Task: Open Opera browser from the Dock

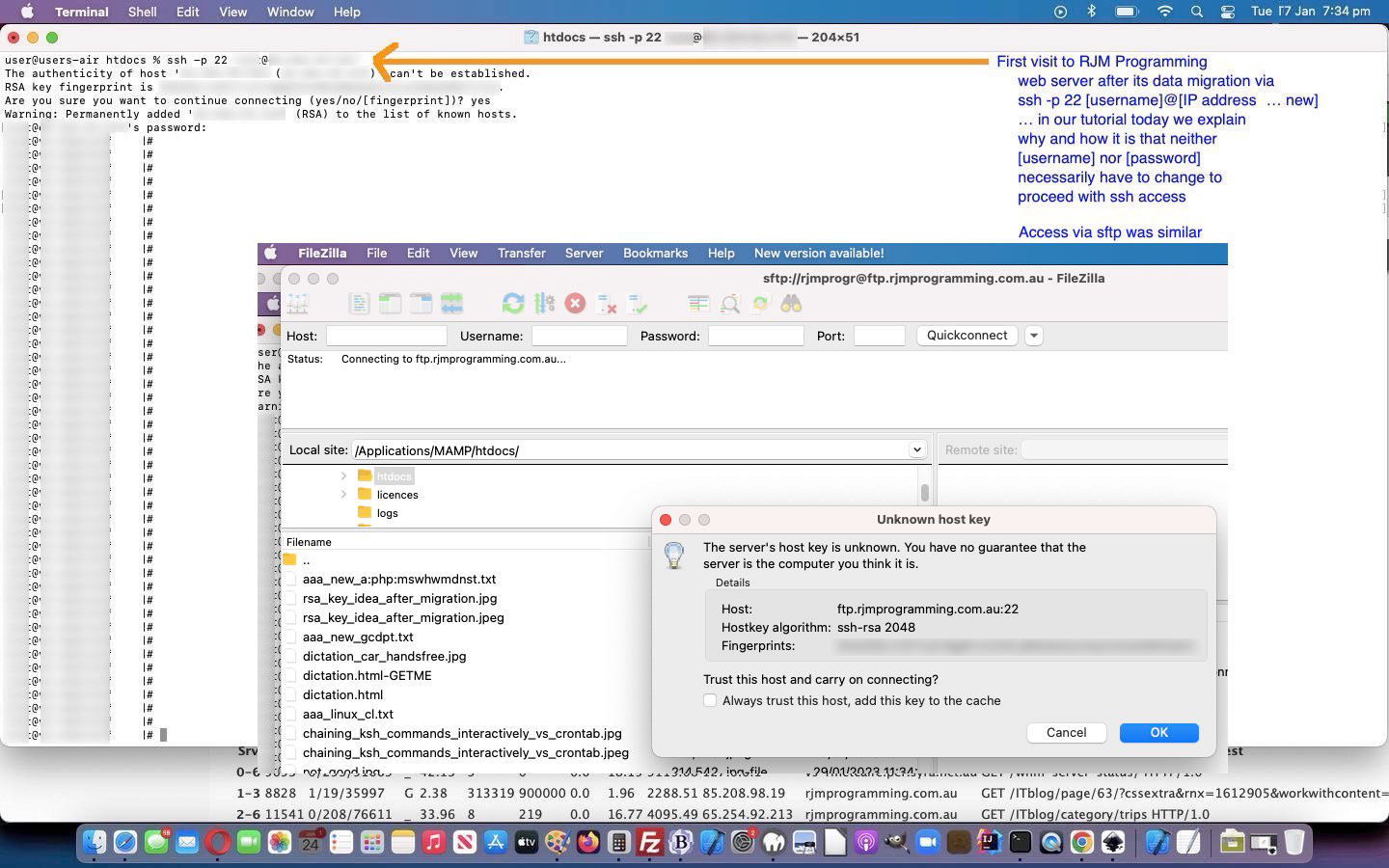Action: coord(218,842)
